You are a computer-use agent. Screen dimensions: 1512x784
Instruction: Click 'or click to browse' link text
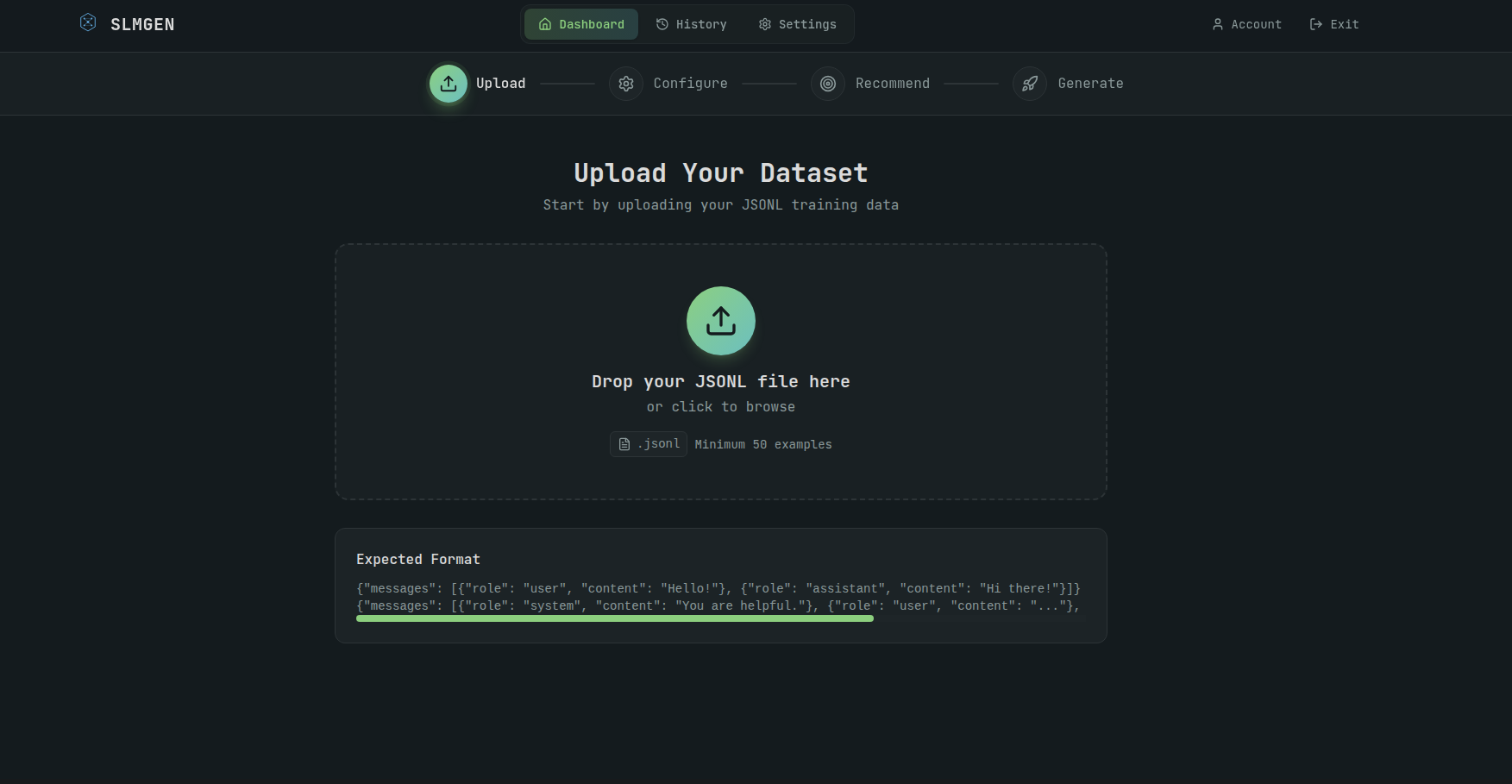[x=721, y=407]
